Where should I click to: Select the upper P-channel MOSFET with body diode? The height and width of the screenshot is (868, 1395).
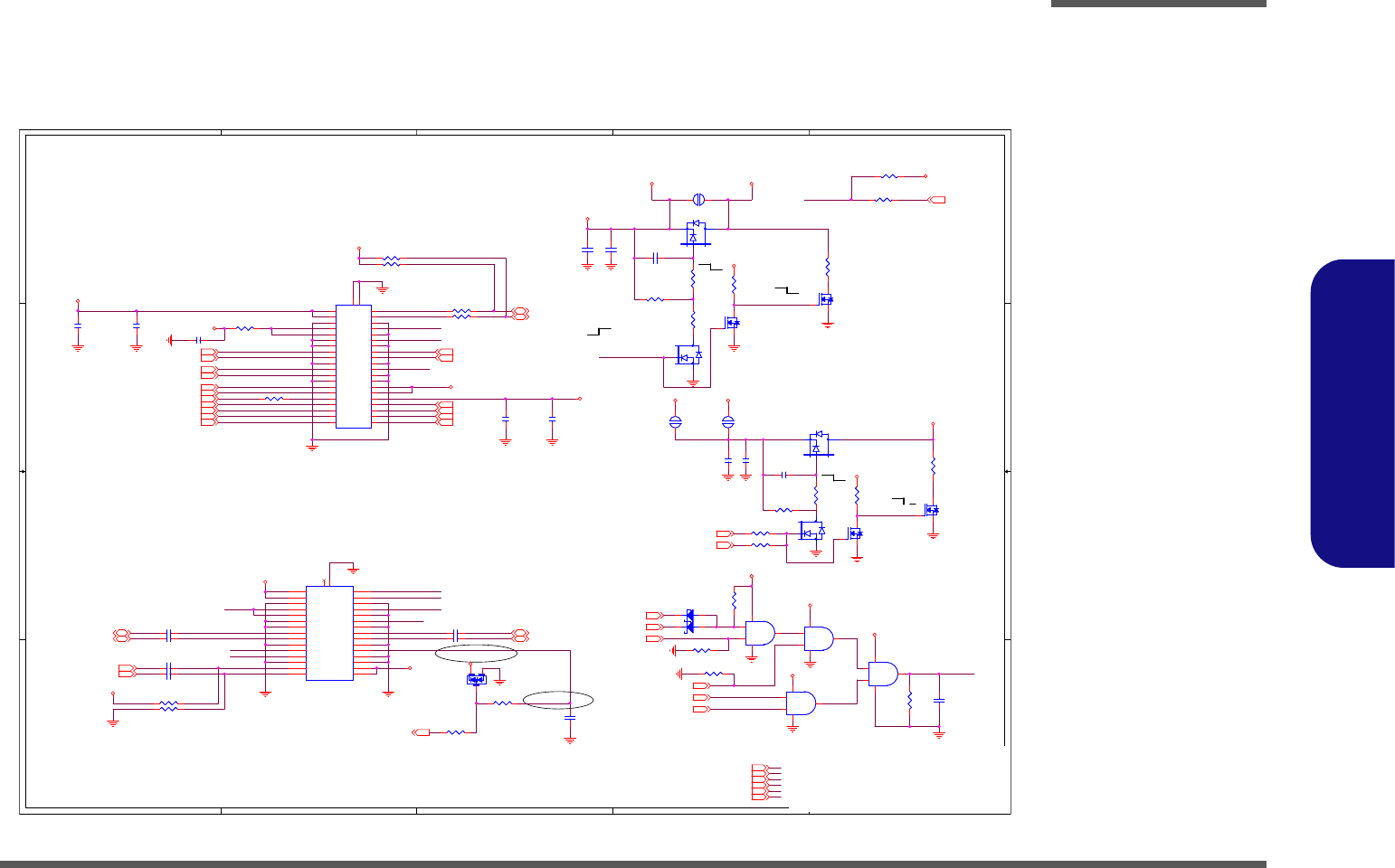click(695, 232)
